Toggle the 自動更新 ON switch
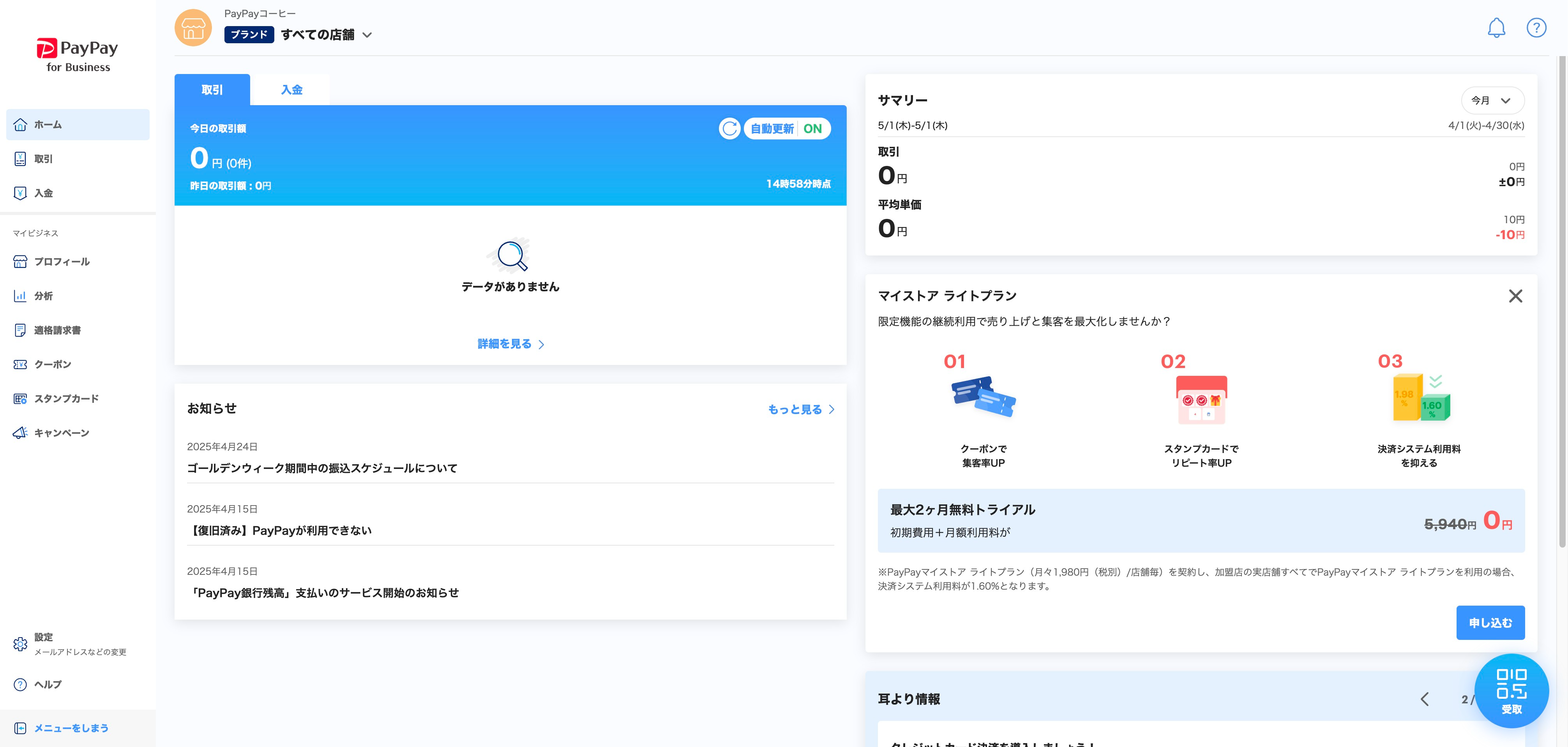This screenshot has height=747, width=1568. point(787,129)
